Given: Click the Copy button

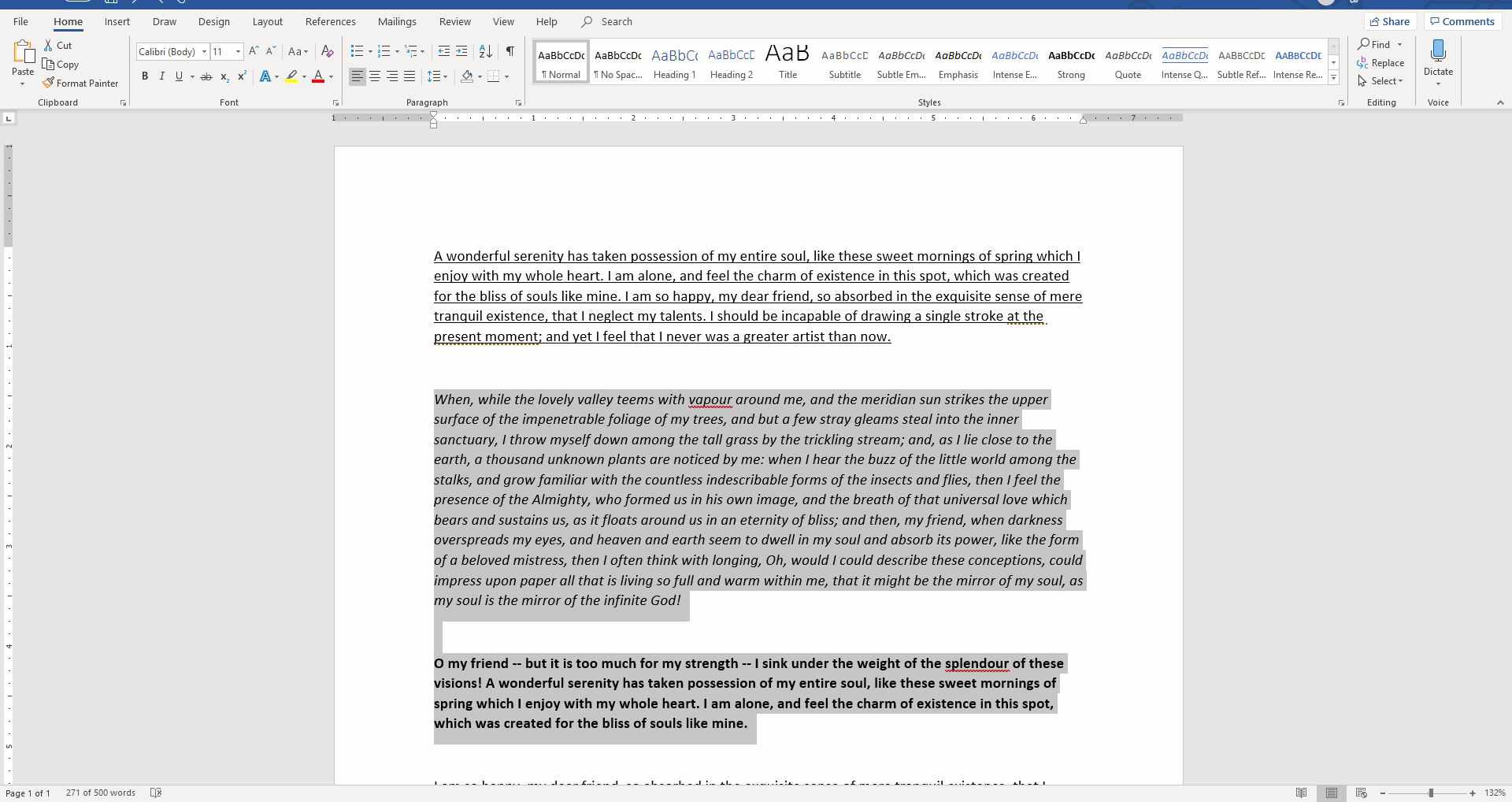Looking at the screenshot, I should pyautogui.click(x=61, y=65).
